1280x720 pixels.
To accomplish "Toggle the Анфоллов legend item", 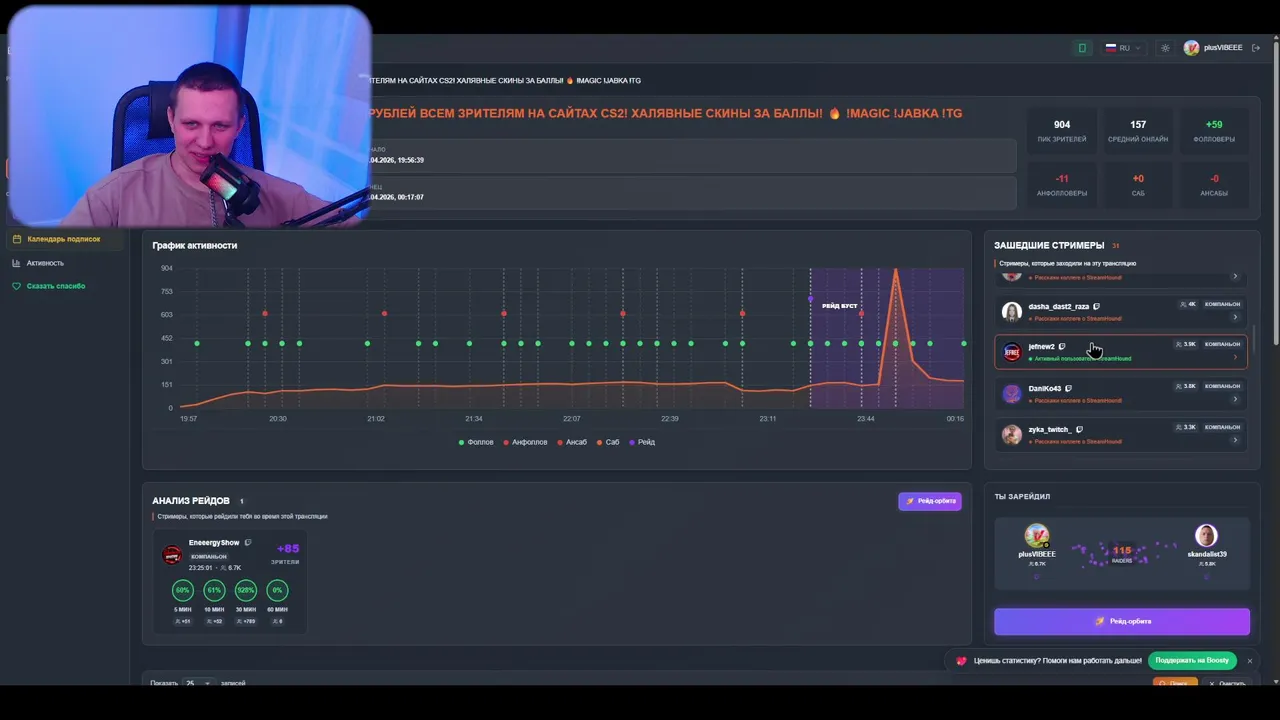I will point(526,442).
